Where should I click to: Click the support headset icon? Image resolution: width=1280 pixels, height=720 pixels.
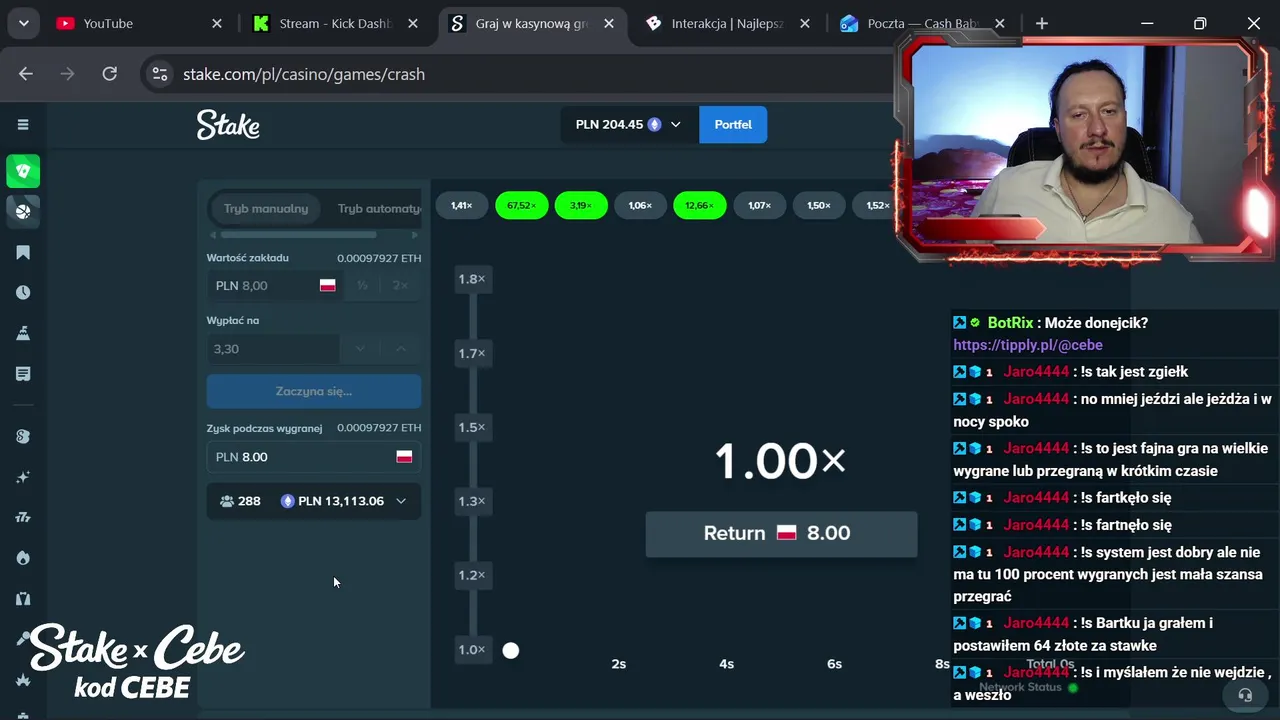coord(1245,694)
